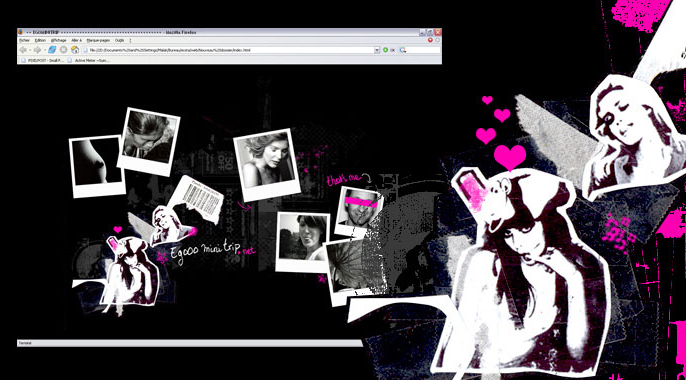This screenshot has width=686, height=380.
Task: Open the polaroid of woman looking down
Action: [148, 142]
